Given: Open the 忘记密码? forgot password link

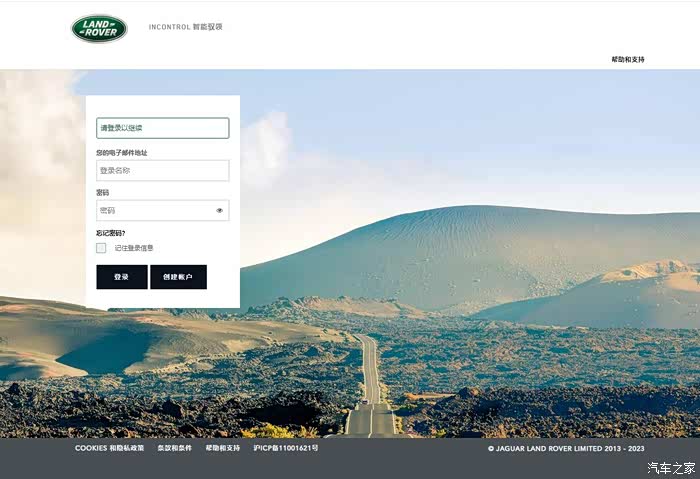Looking at the screenshot, I should tap(111, 233).
